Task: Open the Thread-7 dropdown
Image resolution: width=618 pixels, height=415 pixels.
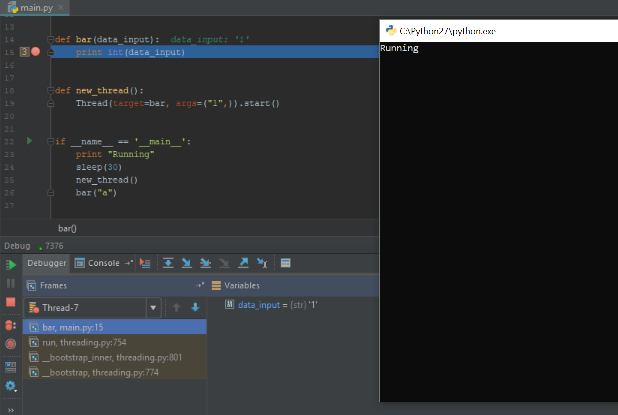Action: [153, 307]
